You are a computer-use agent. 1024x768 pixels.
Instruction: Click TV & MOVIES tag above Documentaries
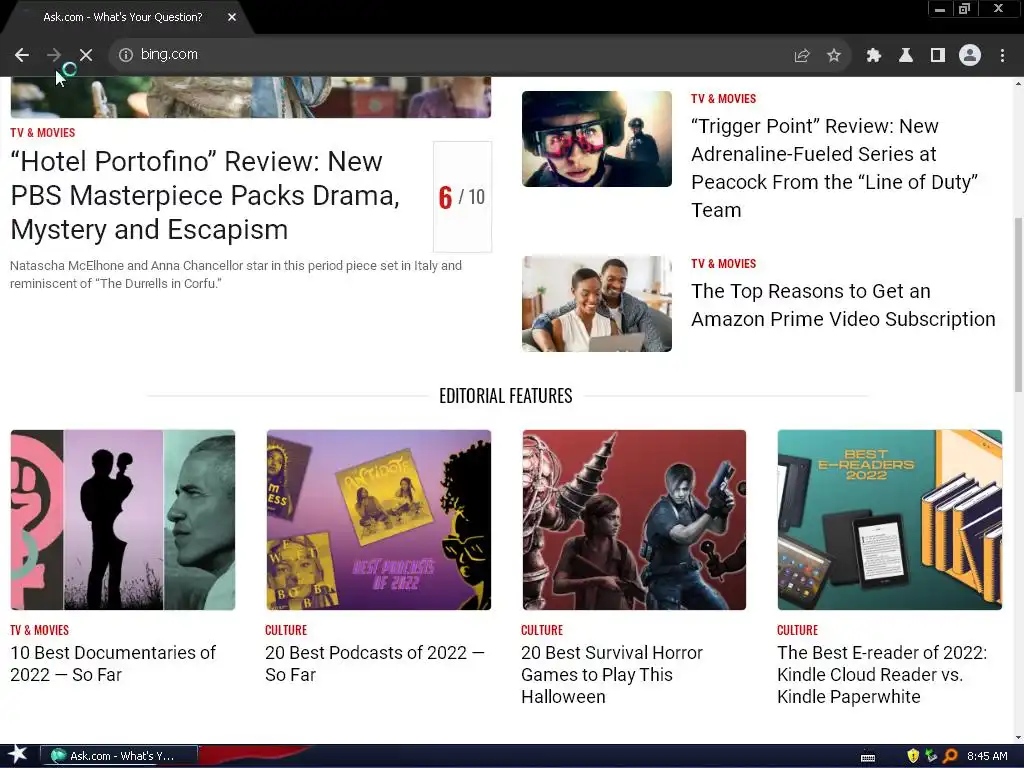pyautogui.click(x=39, y=630)
